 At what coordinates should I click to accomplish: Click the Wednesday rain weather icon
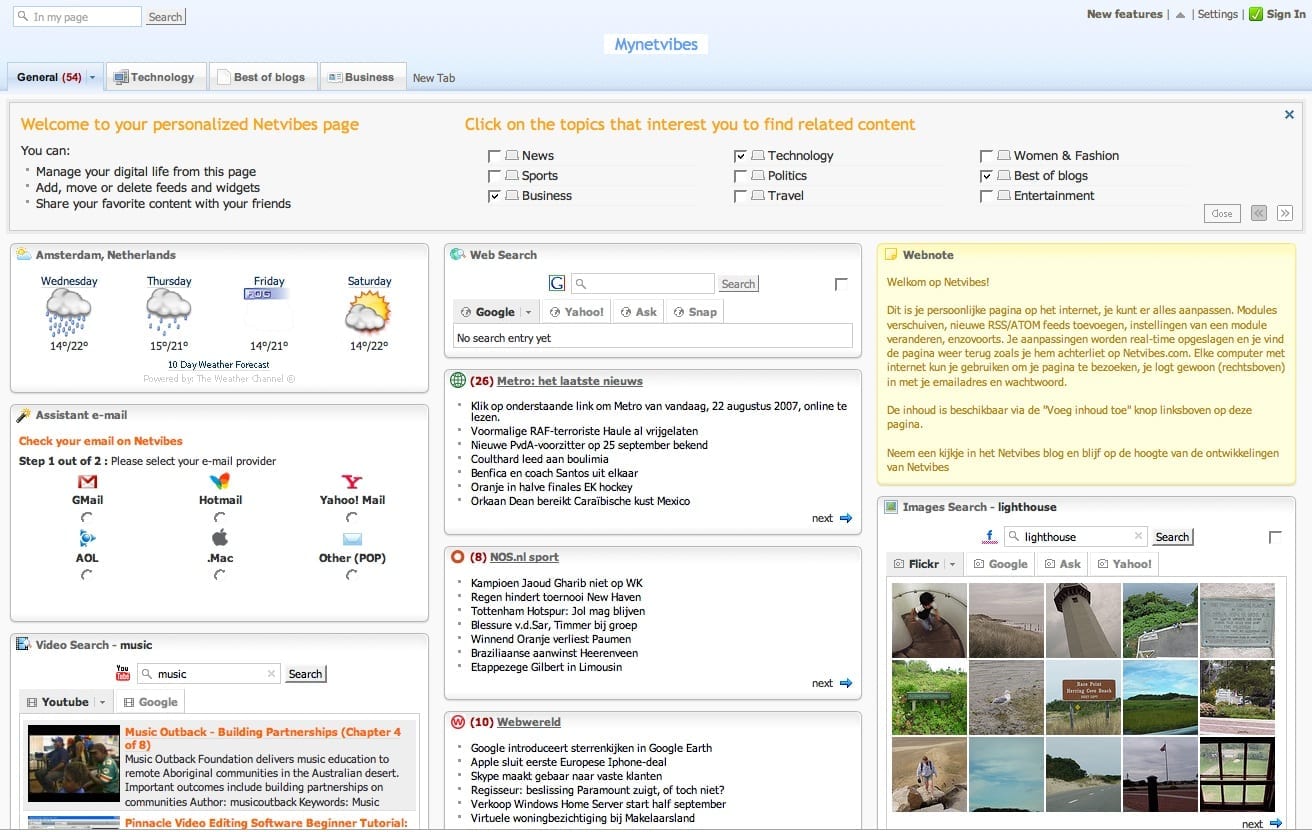pos(69,312)
